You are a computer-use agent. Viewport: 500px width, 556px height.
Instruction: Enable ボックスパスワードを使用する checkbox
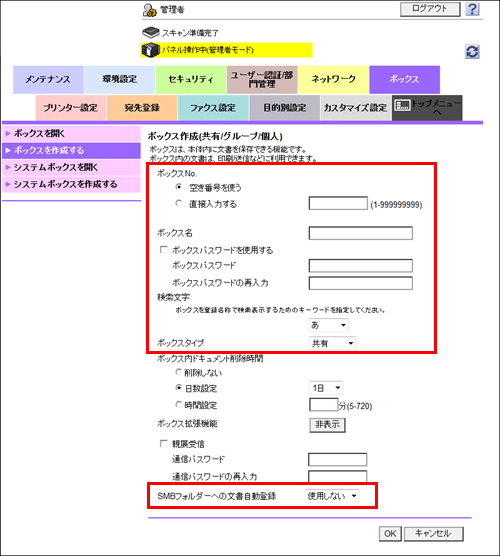click(x=163, y=250)
